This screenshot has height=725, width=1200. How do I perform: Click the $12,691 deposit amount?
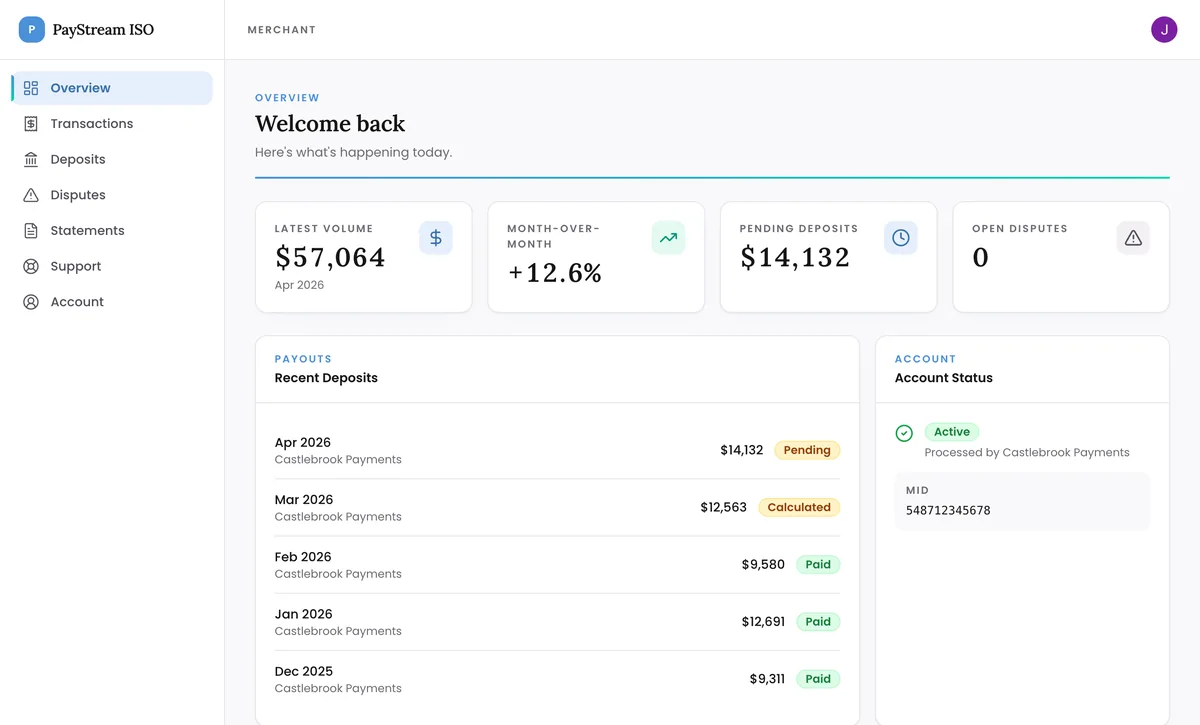pyautogui.click(x=763, y=621)
